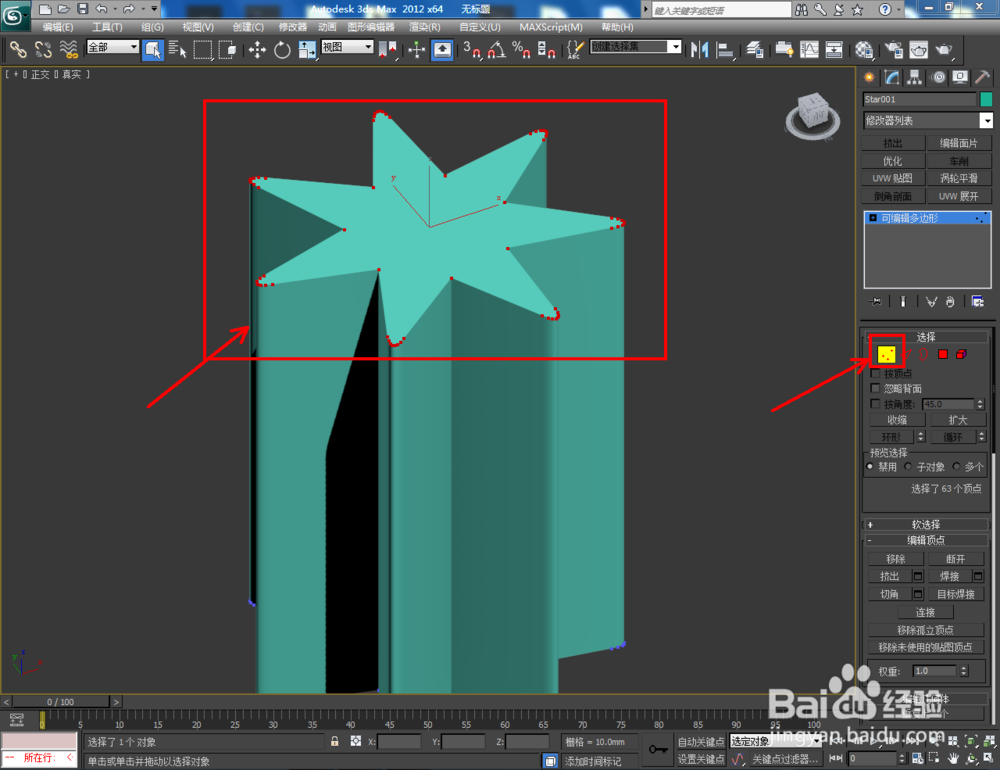Toggle the selection lock icon in status bar

(335, 741)
